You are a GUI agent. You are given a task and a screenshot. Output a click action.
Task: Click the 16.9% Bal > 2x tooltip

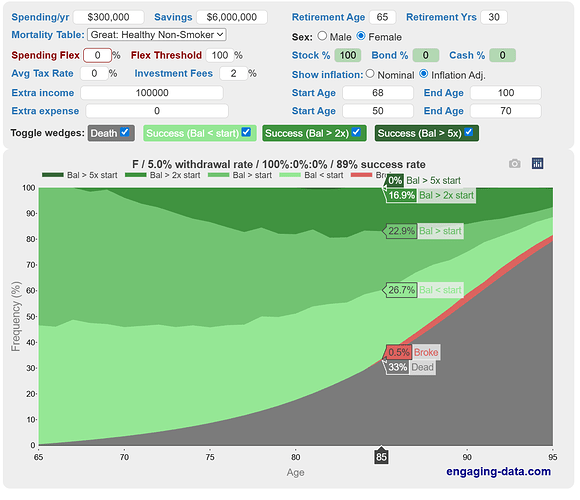[431, 195]
